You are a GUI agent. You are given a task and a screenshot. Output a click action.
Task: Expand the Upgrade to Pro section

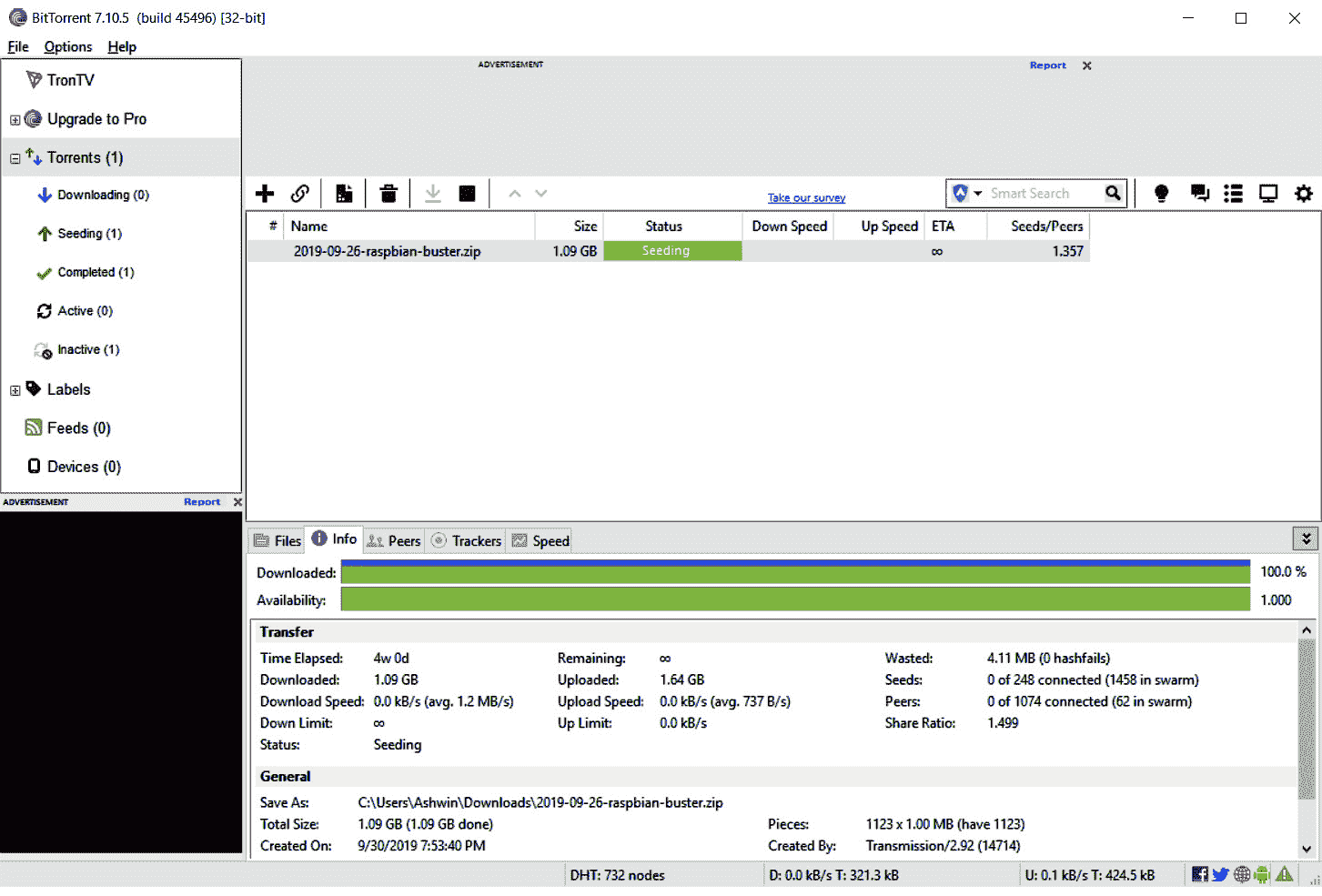pyautogui.click(x=15, y=118)
